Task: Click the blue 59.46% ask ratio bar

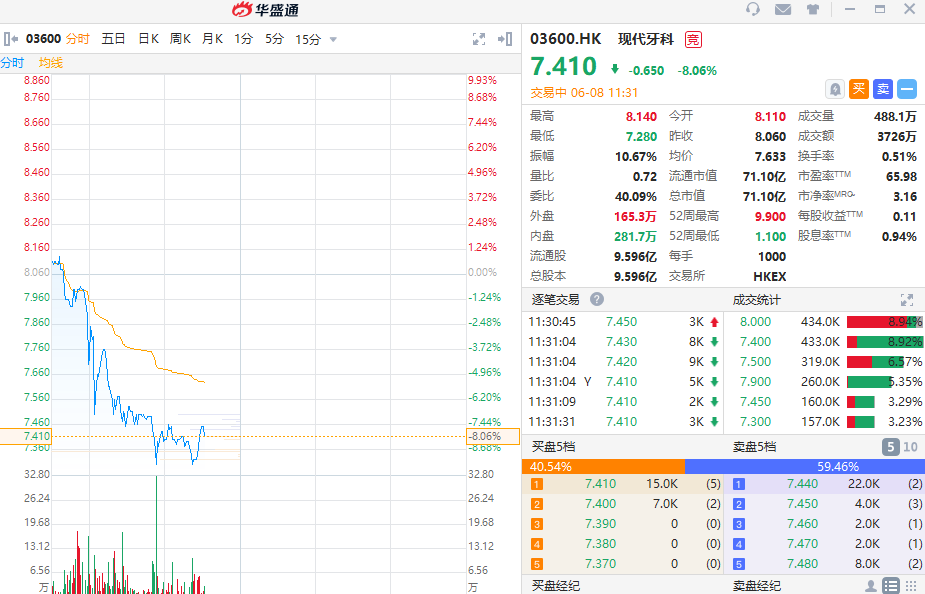Action: point(805,467)
